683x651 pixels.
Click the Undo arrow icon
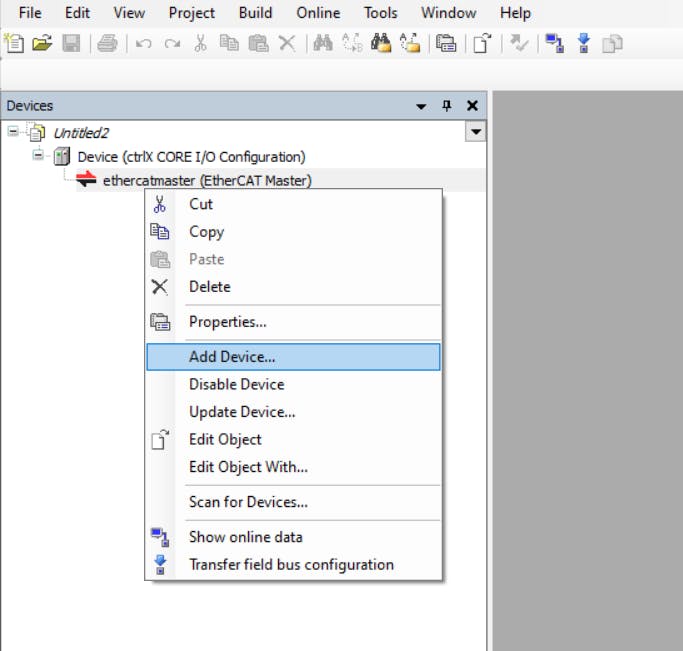point(144,44)
